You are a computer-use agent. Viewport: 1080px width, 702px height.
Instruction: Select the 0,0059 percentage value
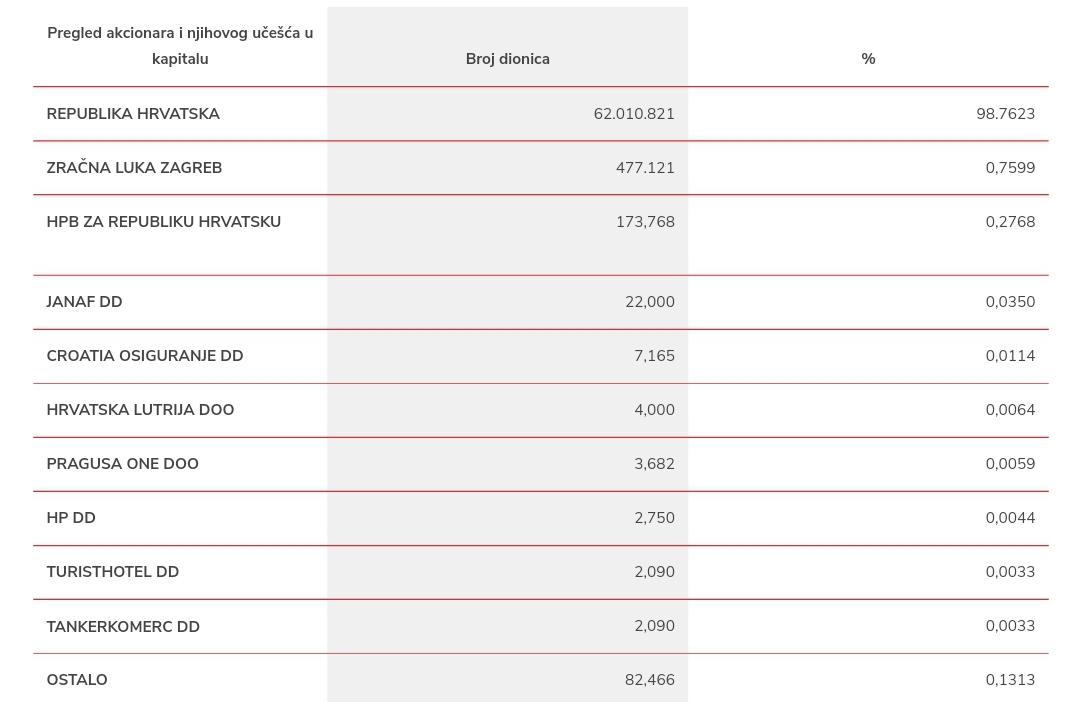point(1010,464)
